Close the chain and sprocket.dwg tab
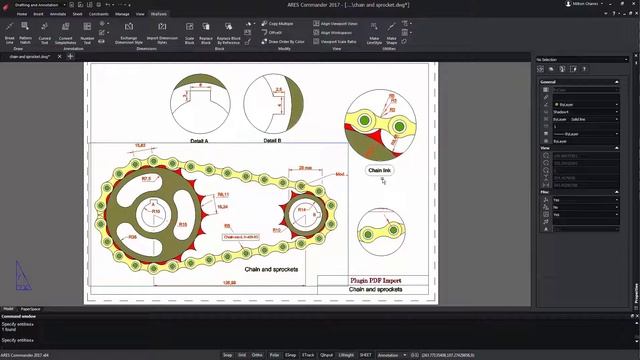This screenshot has height=360, width=640. pyautogui.click(x=59, y=57)
